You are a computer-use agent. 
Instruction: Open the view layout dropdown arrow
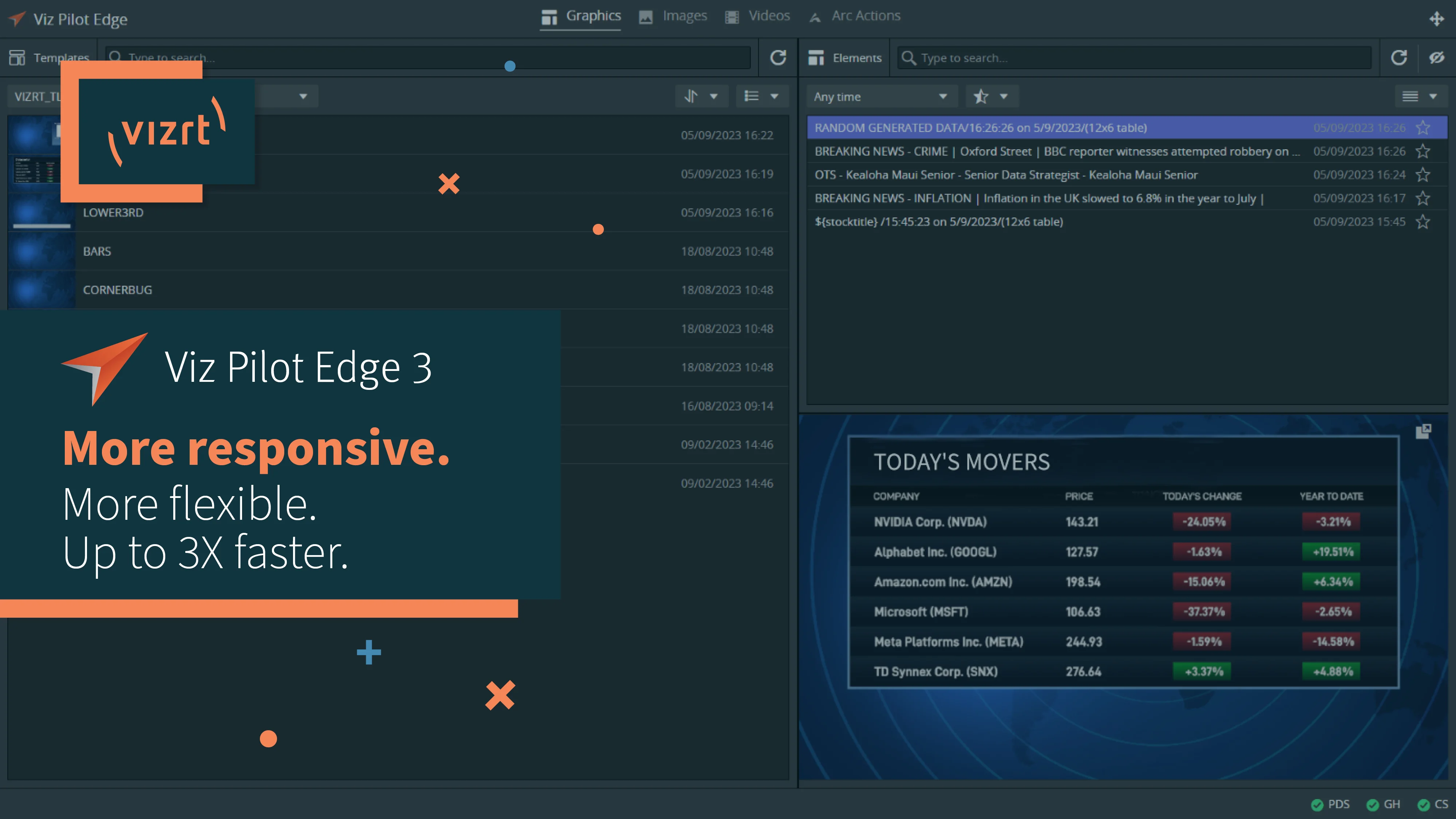[1434, 96]
